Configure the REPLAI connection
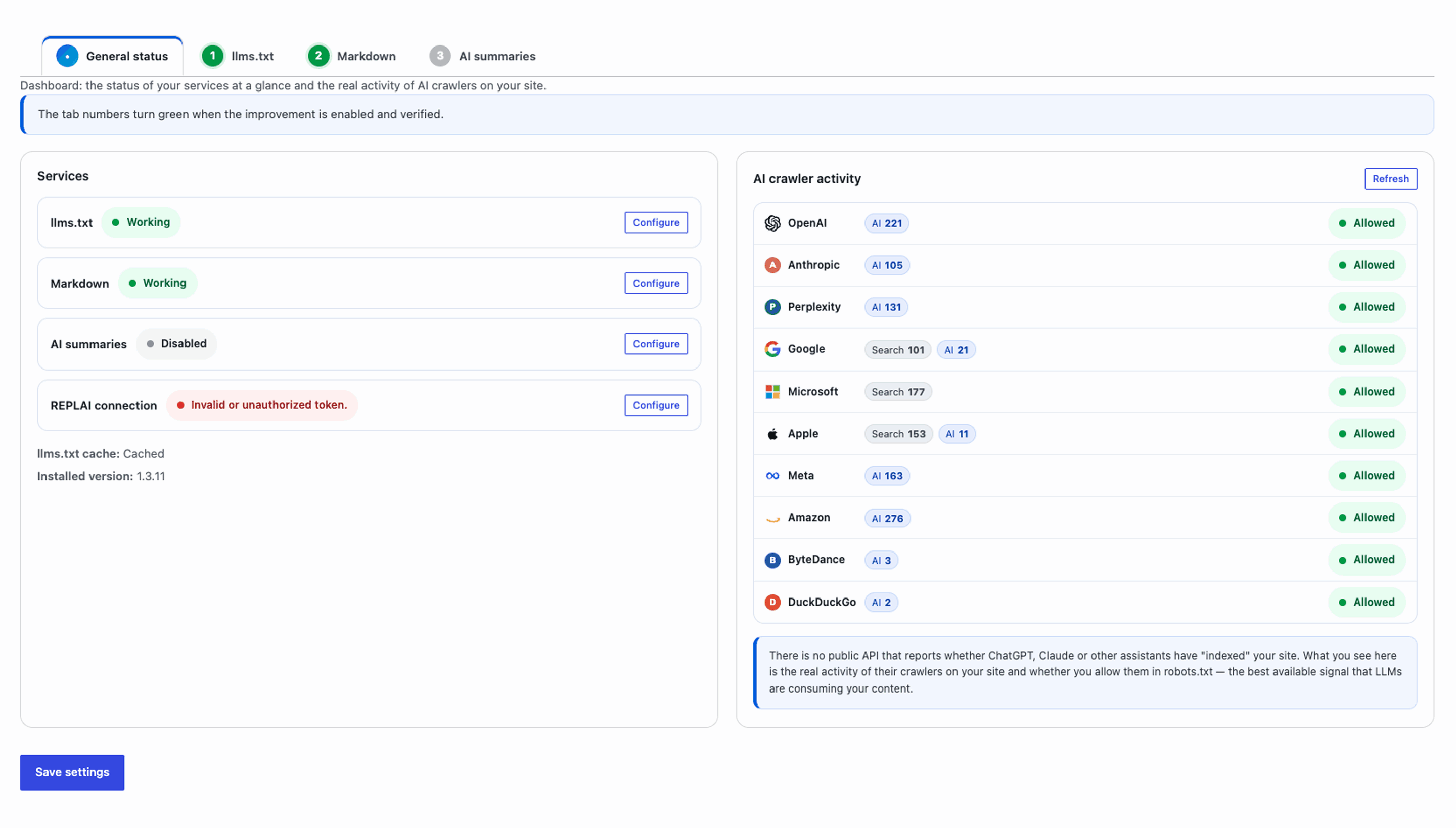This screenshot has width=1456, height=828. 656,405
